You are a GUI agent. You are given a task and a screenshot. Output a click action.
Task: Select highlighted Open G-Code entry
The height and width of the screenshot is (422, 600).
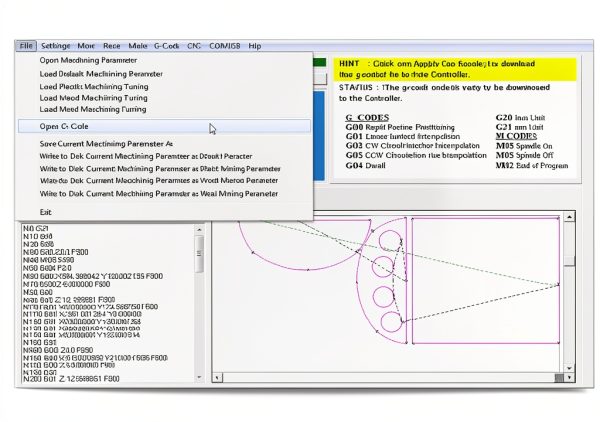(x=164, y=126)
